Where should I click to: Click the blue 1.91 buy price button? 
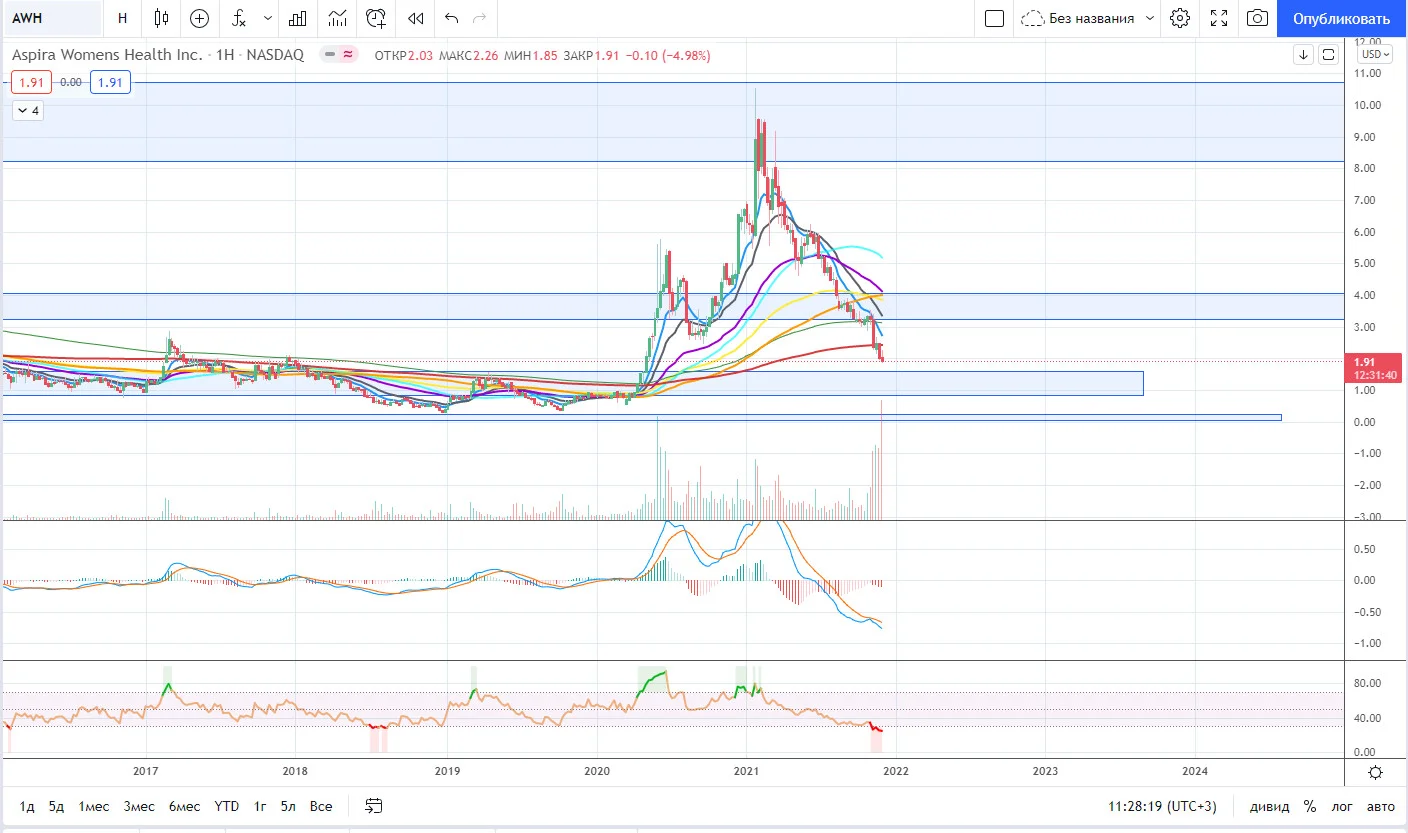point(110,83)
